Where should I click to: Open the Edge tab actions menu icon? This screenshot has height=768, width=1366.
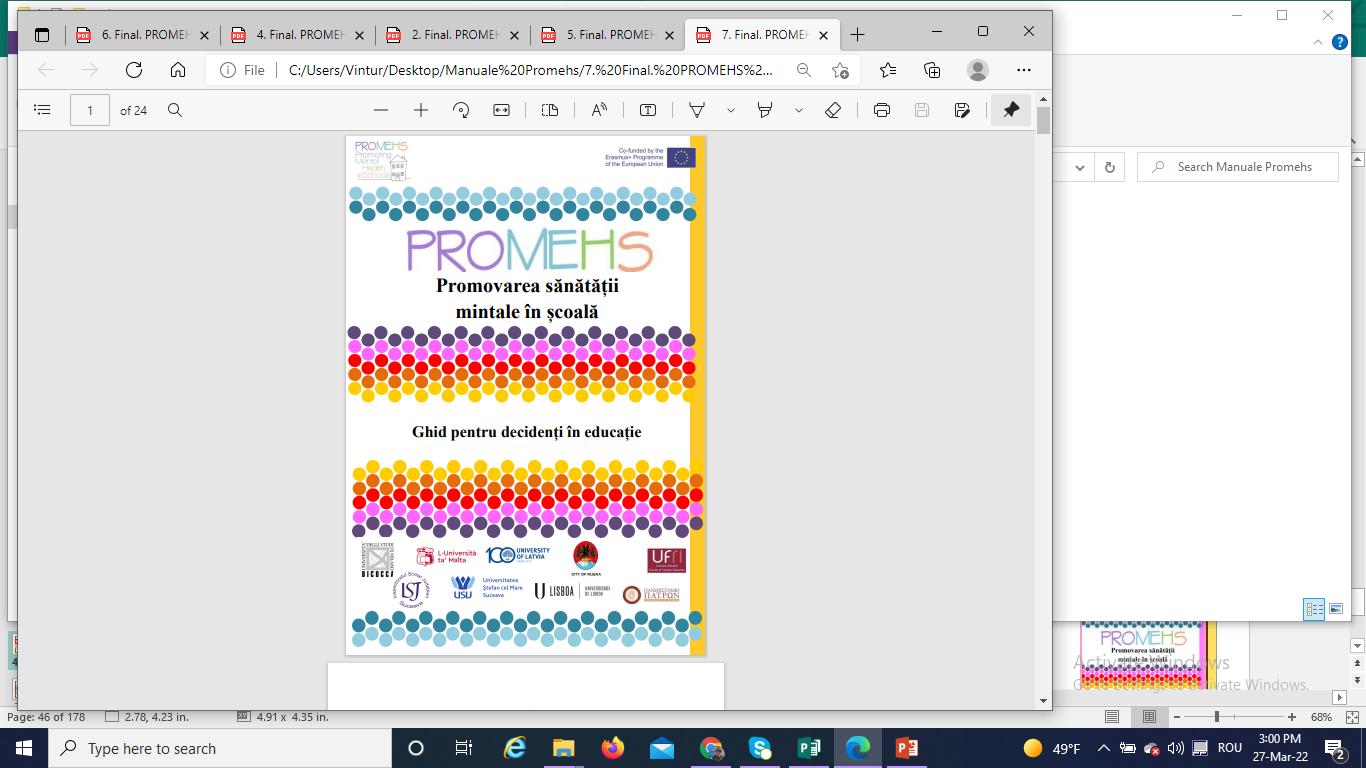[41, 34]
